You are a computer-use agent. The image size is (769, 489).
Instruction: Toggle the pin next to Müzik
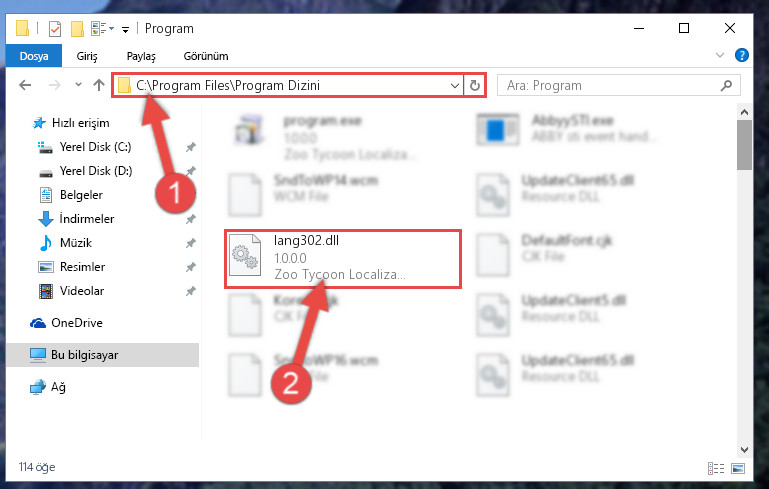190,243
